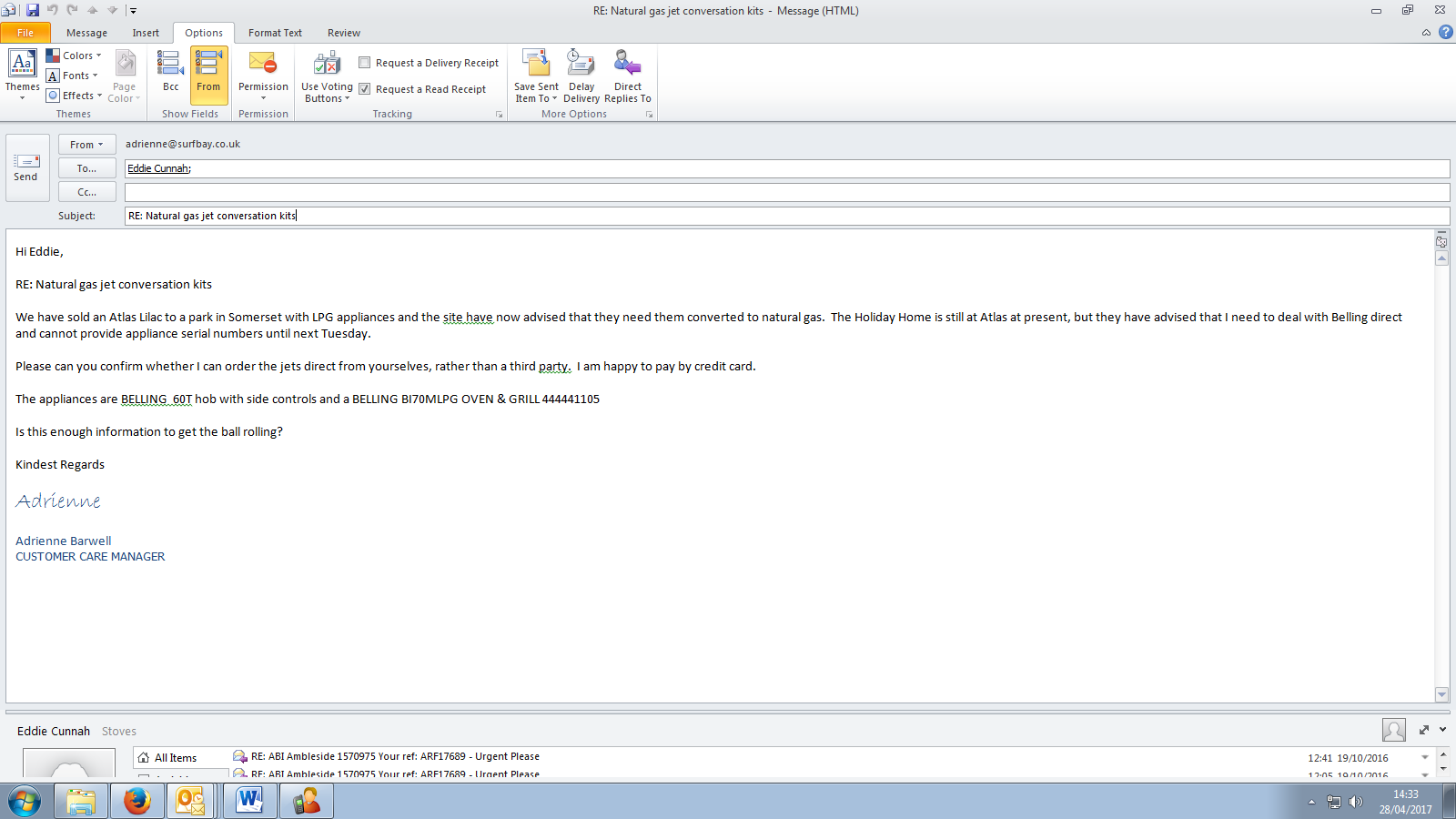Image resolution: width=1456 pixels, height=819 pixels.
Task: Open Outlook Help
Action: pyautogui.click(x=1445, y=32)
